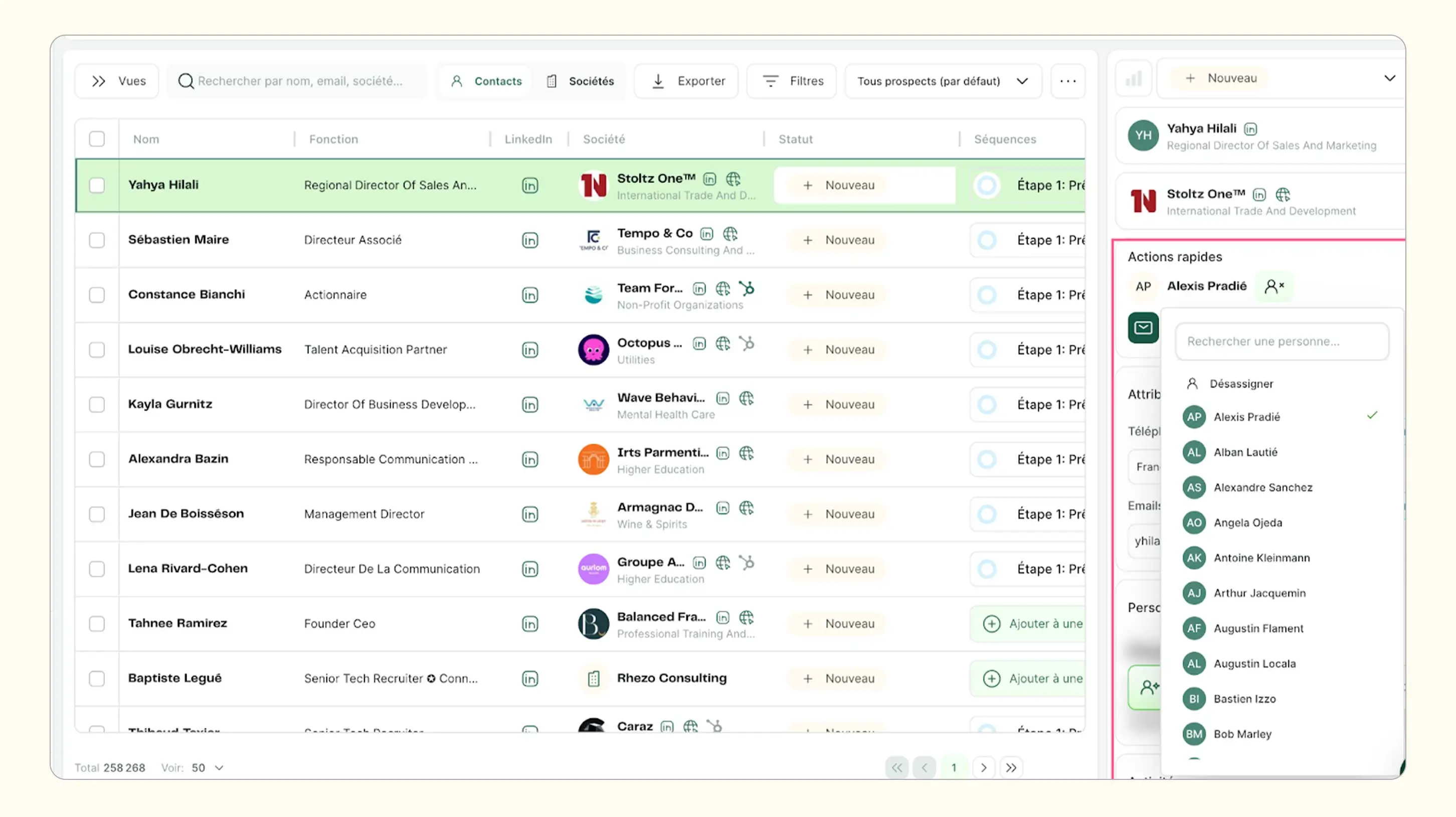1456x817 pixels.
Task: Click the Rechercher une personne search field
Action: (x=1282, y=342)
